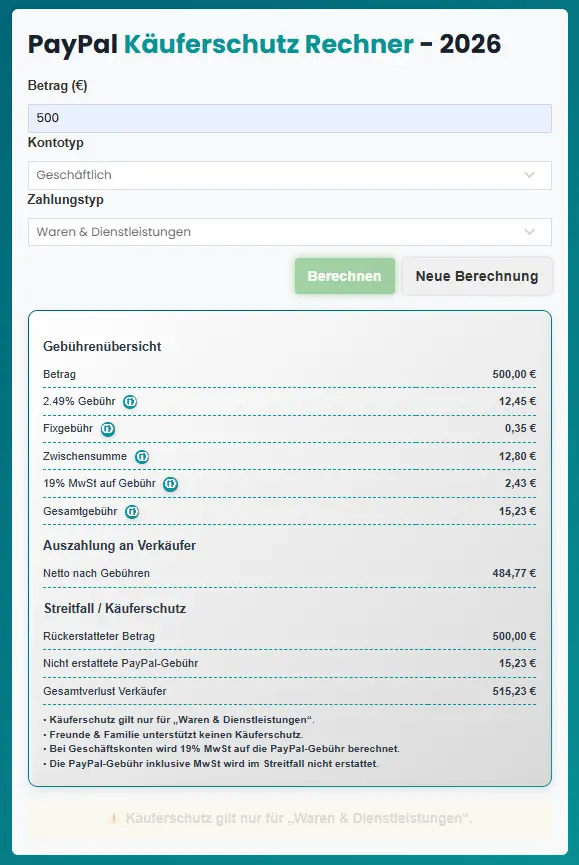Viewport: 579px width, 865px height.
Task: Open the info icon for 19% MwSt auf Gebühr
Action: point(170,484)
